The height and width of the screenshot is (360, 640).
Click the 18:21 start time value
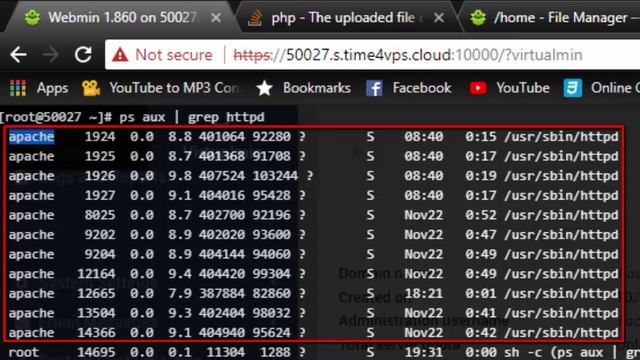424,293
